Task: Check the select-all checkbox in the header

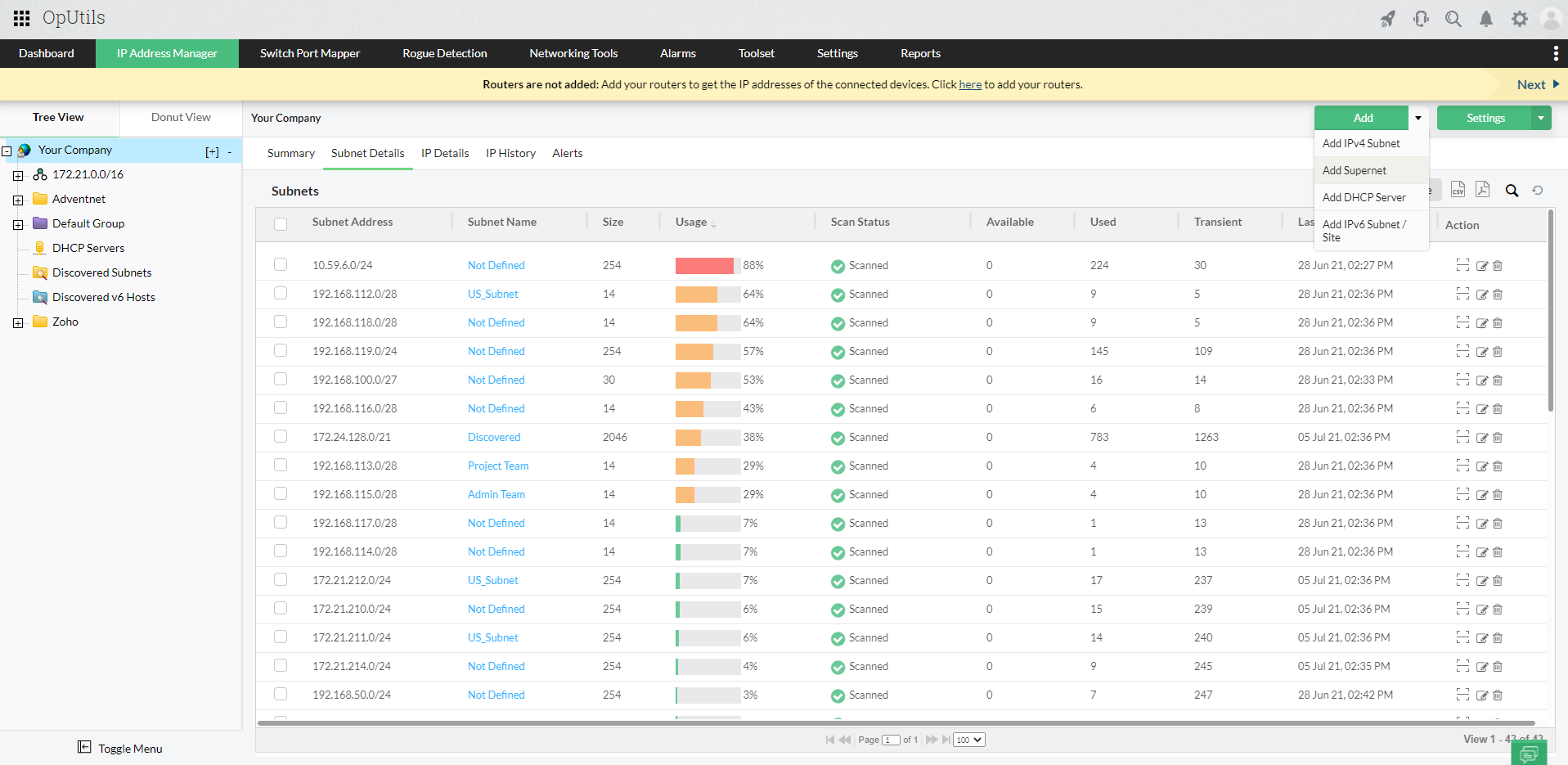Action: (x=281, y=223)
